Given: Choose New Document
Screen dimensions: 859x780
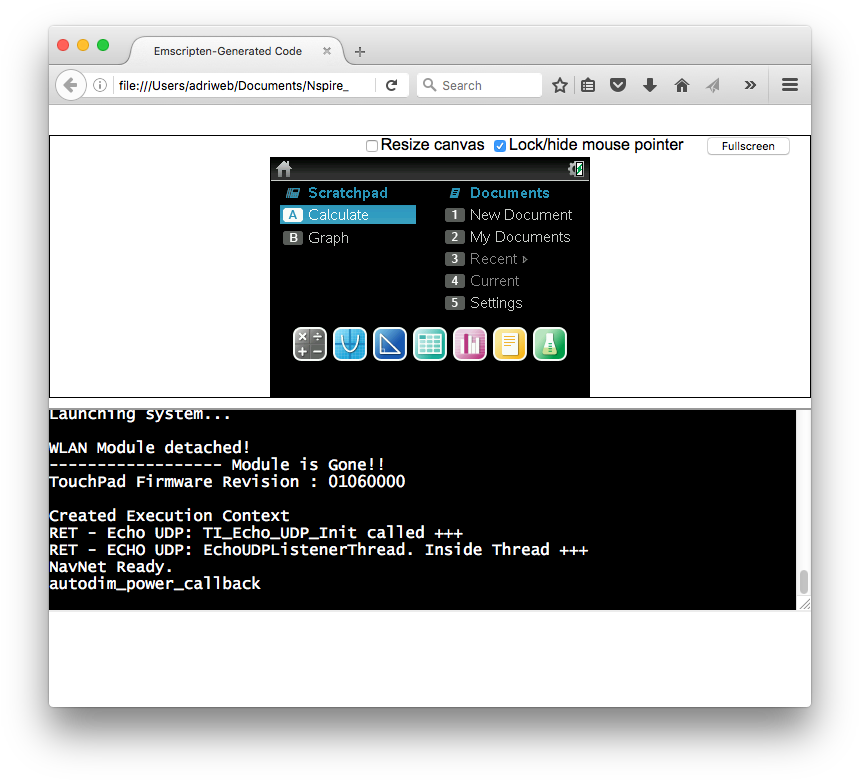Looking at the screenshot, I should 509,215.
